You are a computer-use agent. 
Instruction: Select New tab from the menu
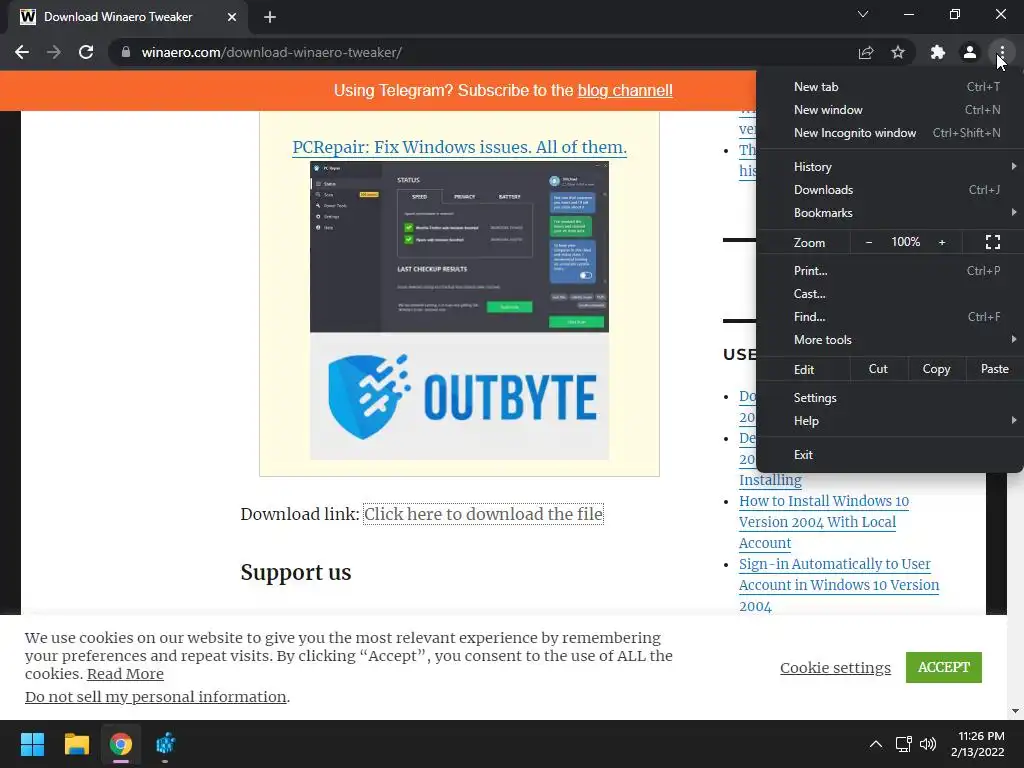889,87
